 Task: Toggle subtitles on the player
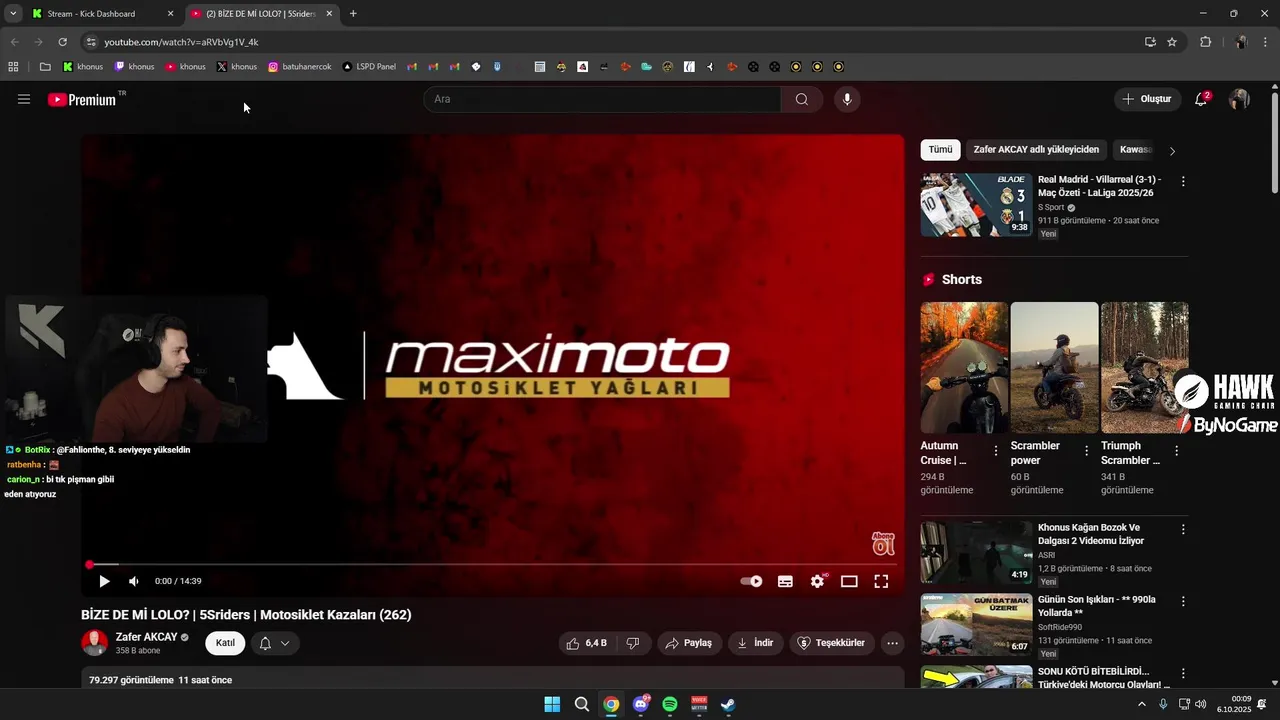click(786, 581)
